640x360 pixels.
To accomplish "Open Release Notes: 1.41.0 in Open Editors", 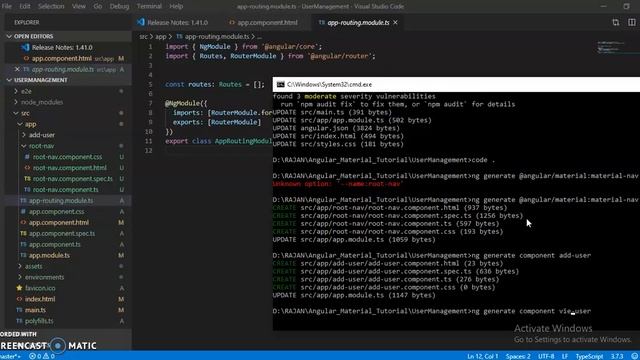I will pos(62,47).
